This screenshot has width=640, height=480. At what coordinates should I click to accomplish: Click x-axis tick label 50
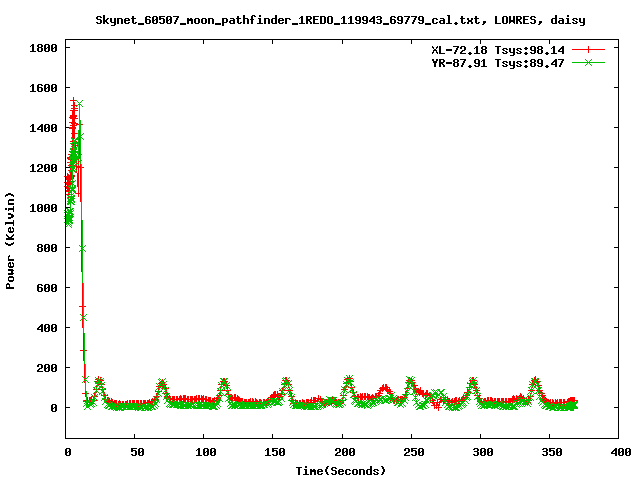[x=137, y=452]
